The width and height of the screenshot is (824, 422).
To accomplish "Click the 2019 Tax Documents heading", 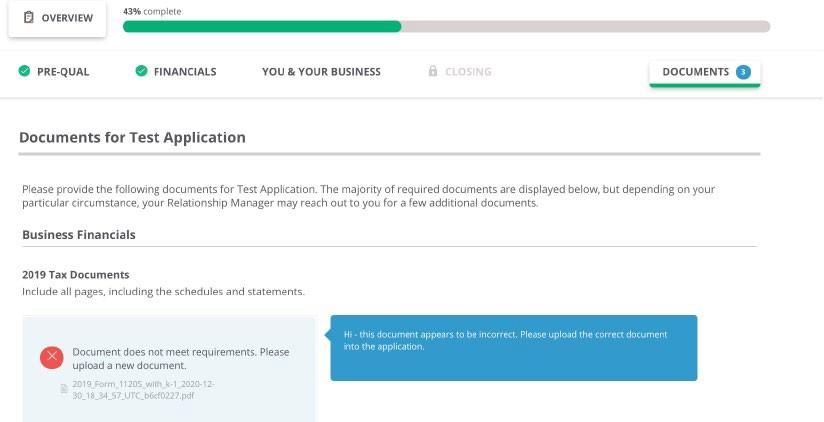I will pyautogui.click(x=76, y=275).
